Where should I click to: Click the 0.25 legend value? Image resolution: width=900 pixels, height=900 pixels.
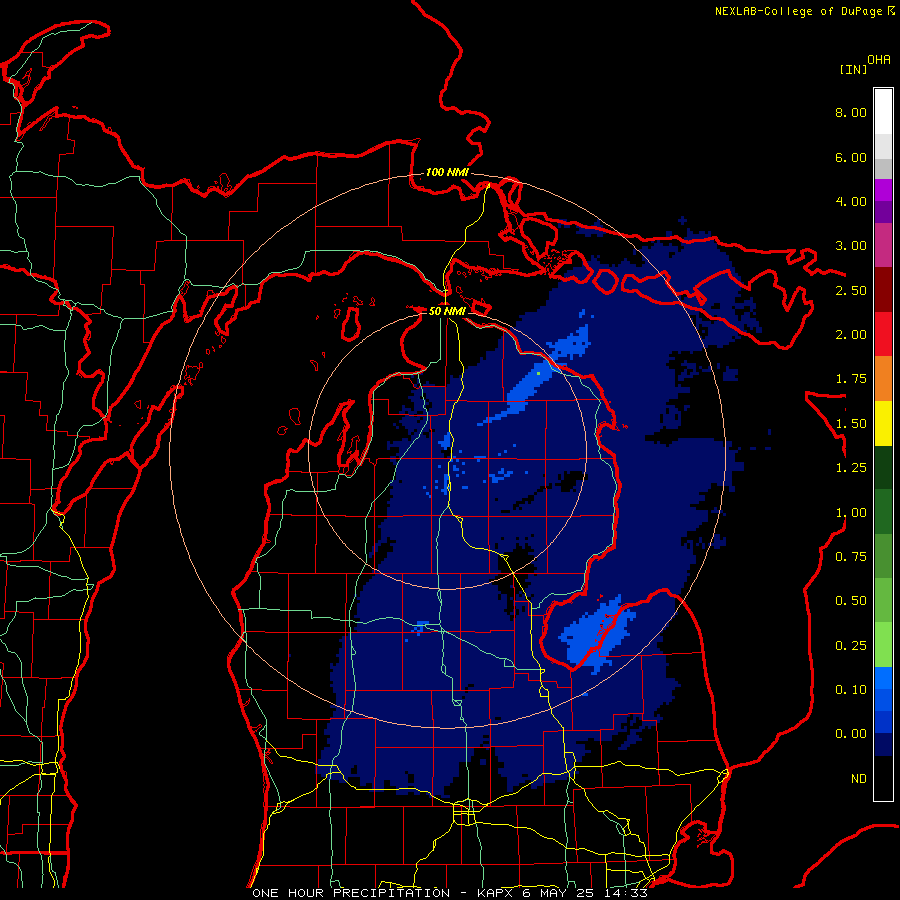click(x=851, y=646)
